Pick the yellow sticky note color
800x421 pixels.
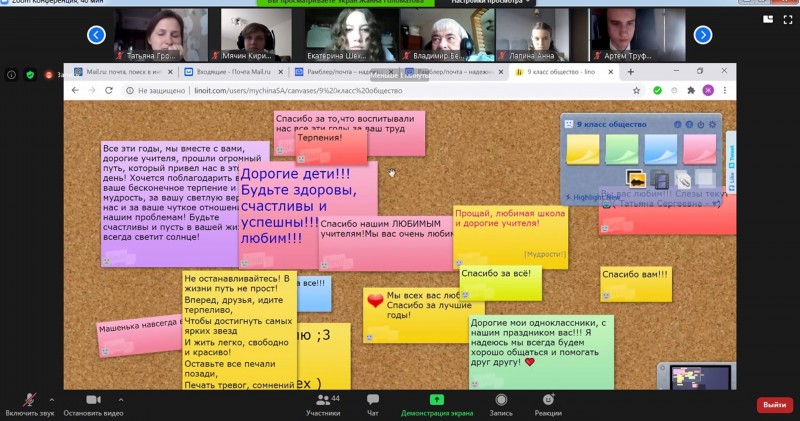click(x=582, y=149)
